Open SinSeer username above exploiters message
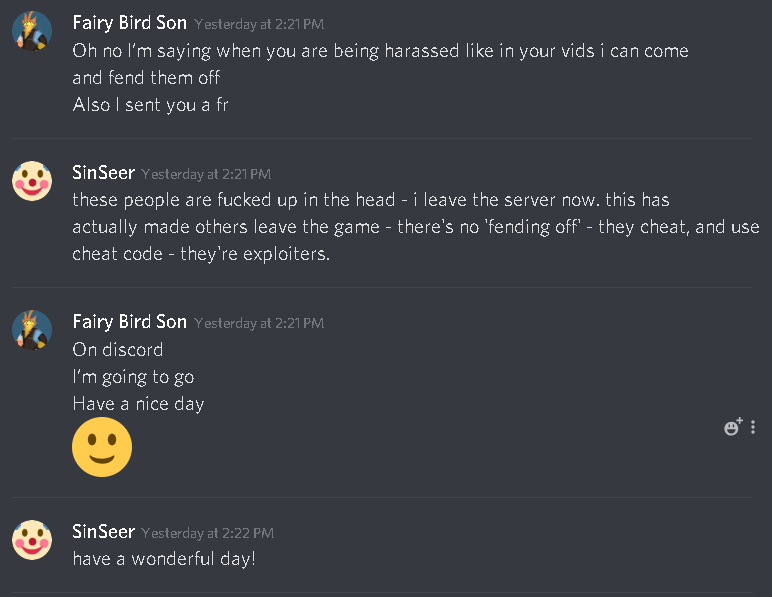 click(103, 173)
